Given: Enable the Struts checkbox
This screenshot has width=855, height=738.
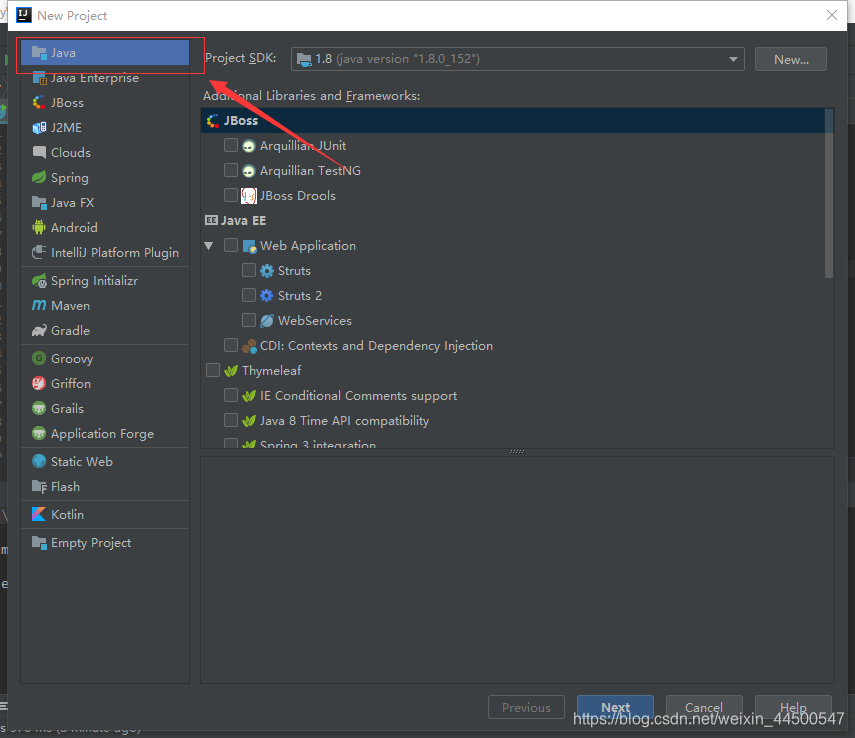Looking at the screenshot, I should 249,270.
